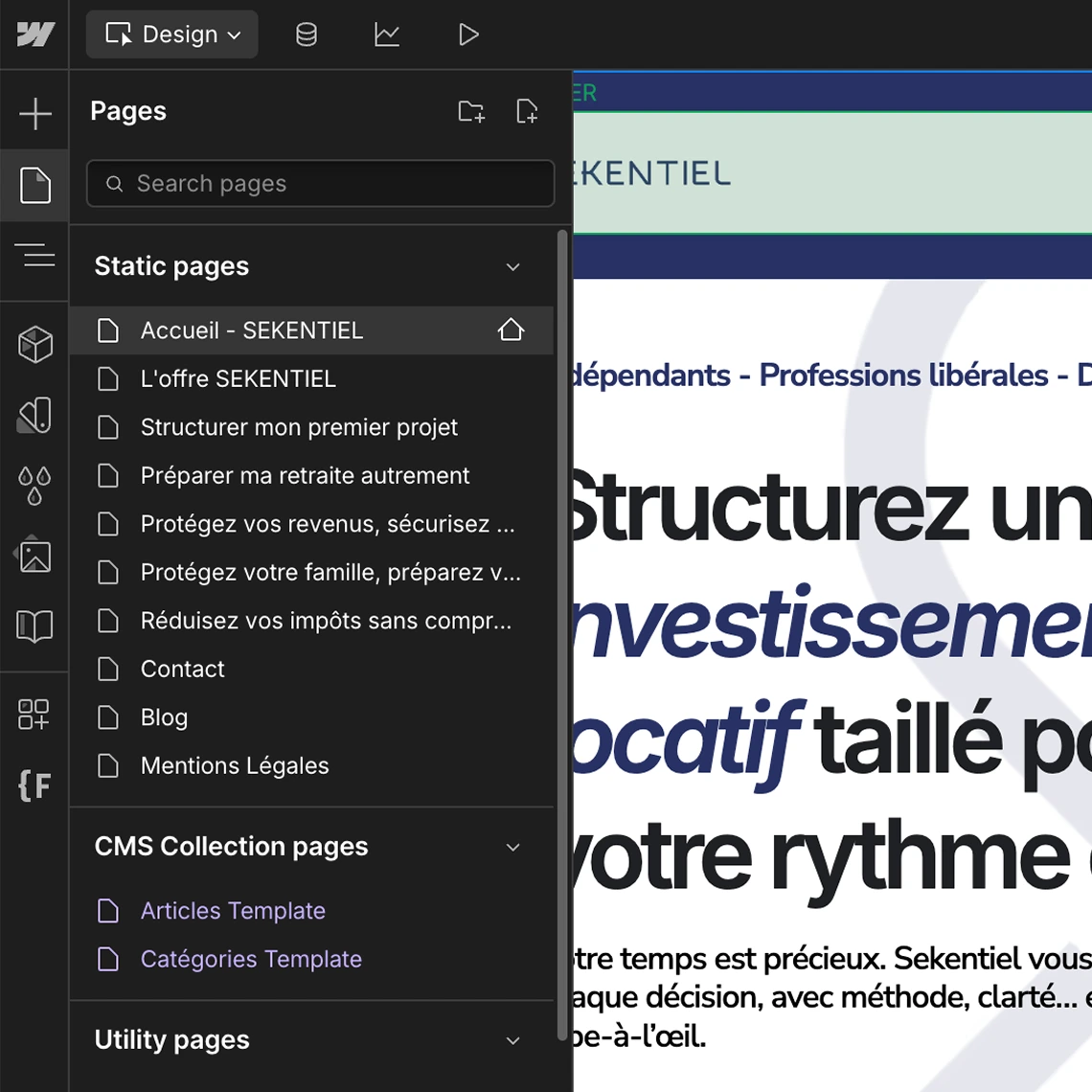This screenshot has width=1092, height=1092.
Task: Select the SEKENTIEL logo on canvas
Action: pyautogui.click(x=652, y=173)
